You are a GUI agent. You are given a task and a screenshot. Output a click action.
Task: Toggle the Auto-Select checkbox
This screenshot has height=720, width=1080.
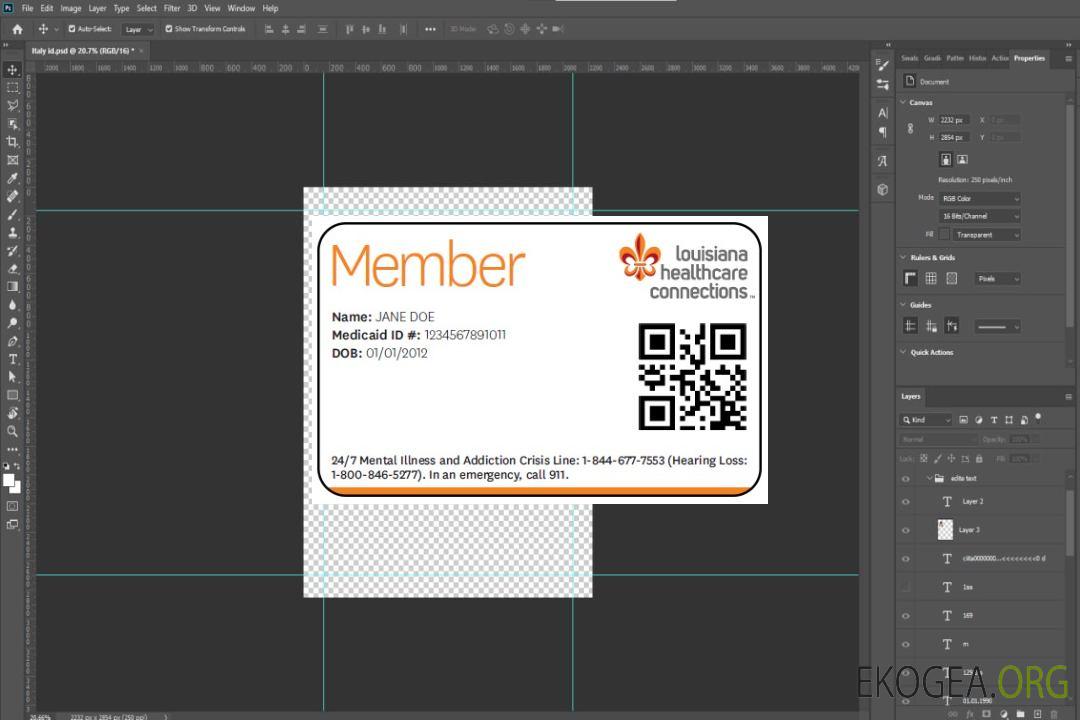[72, 29]
